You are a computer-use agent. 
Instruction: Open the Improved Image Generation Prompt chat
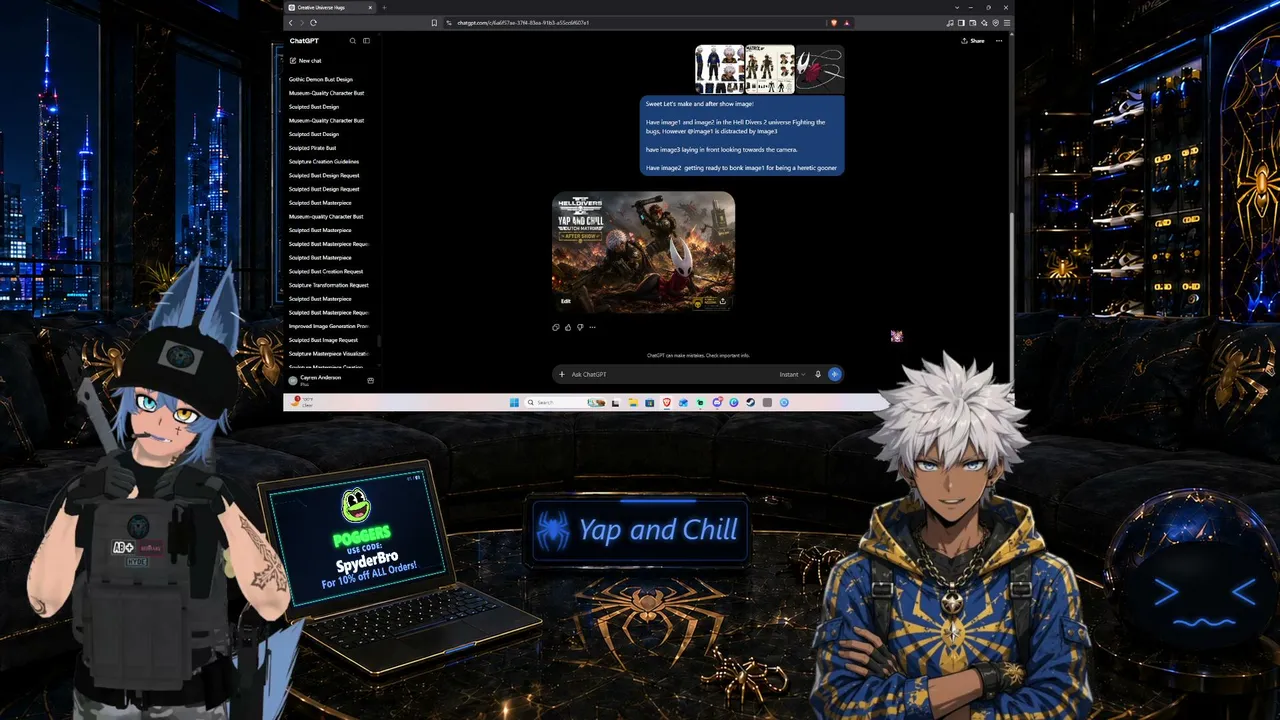click(x=329, y=326)
